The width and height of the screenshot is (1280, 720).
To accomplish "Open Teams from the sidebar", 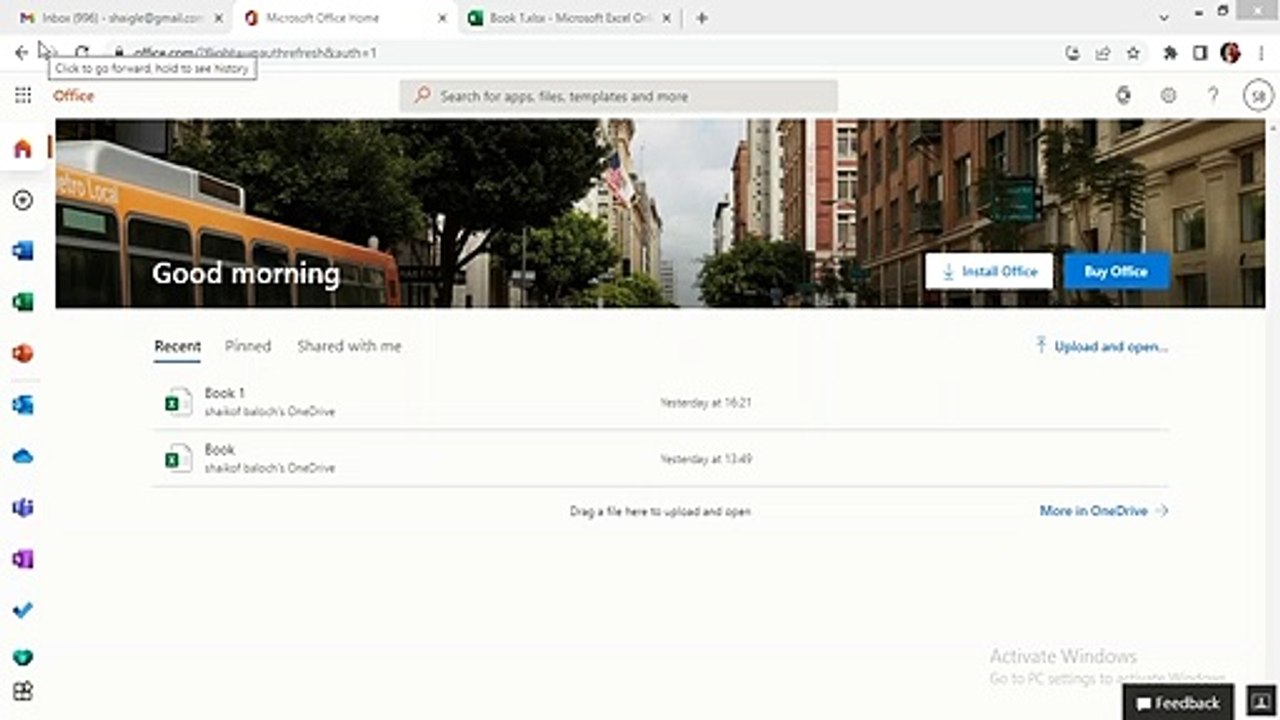I will pos(23,507).
